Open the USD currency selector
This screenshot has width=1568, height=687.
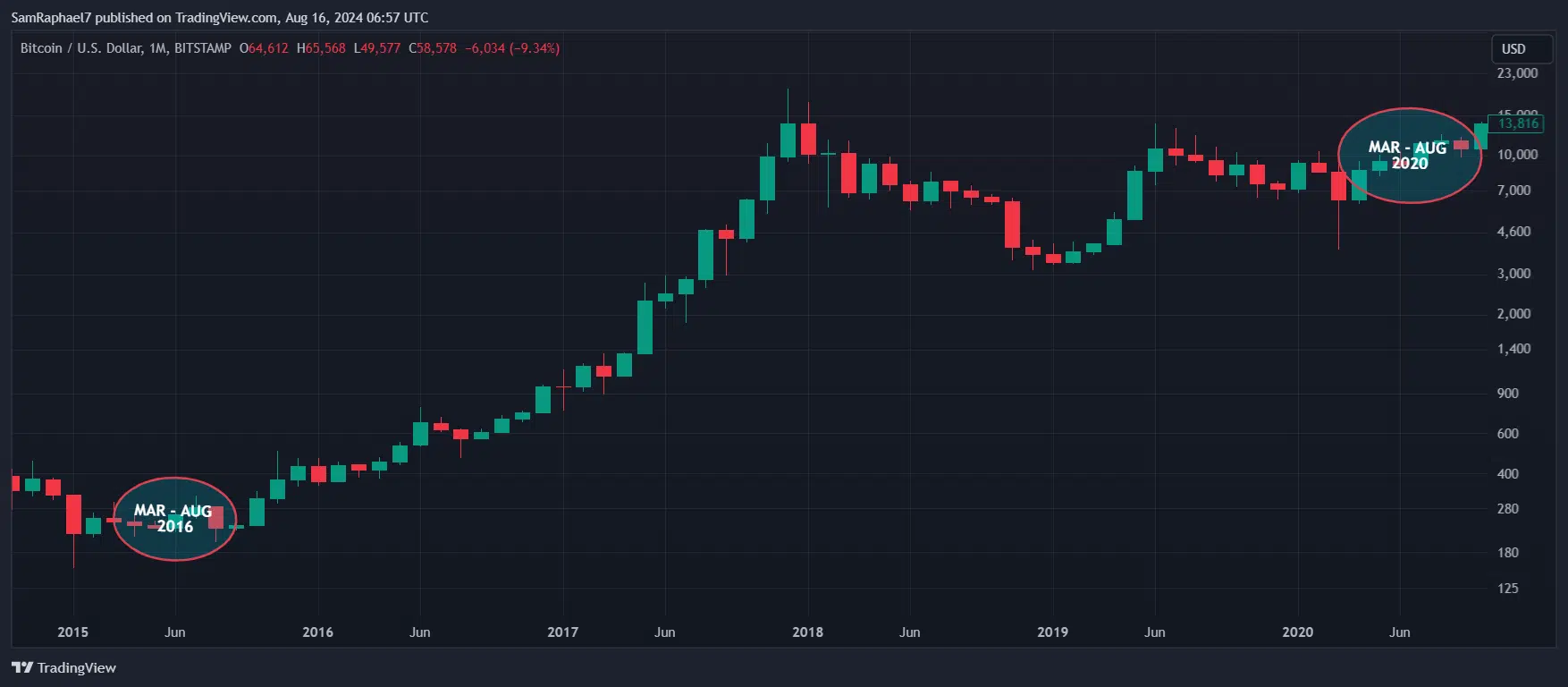pyautogui.click(x=1522, y=49)
